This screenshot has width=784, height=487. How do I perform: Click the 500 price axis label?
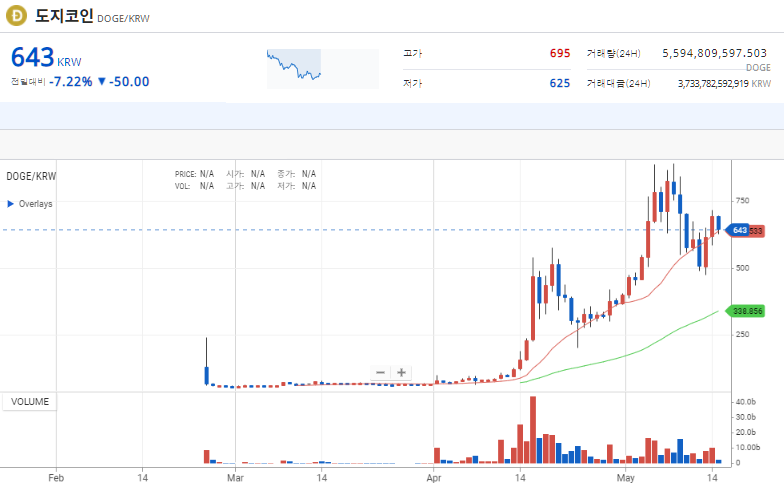click(x=742, y=268)
